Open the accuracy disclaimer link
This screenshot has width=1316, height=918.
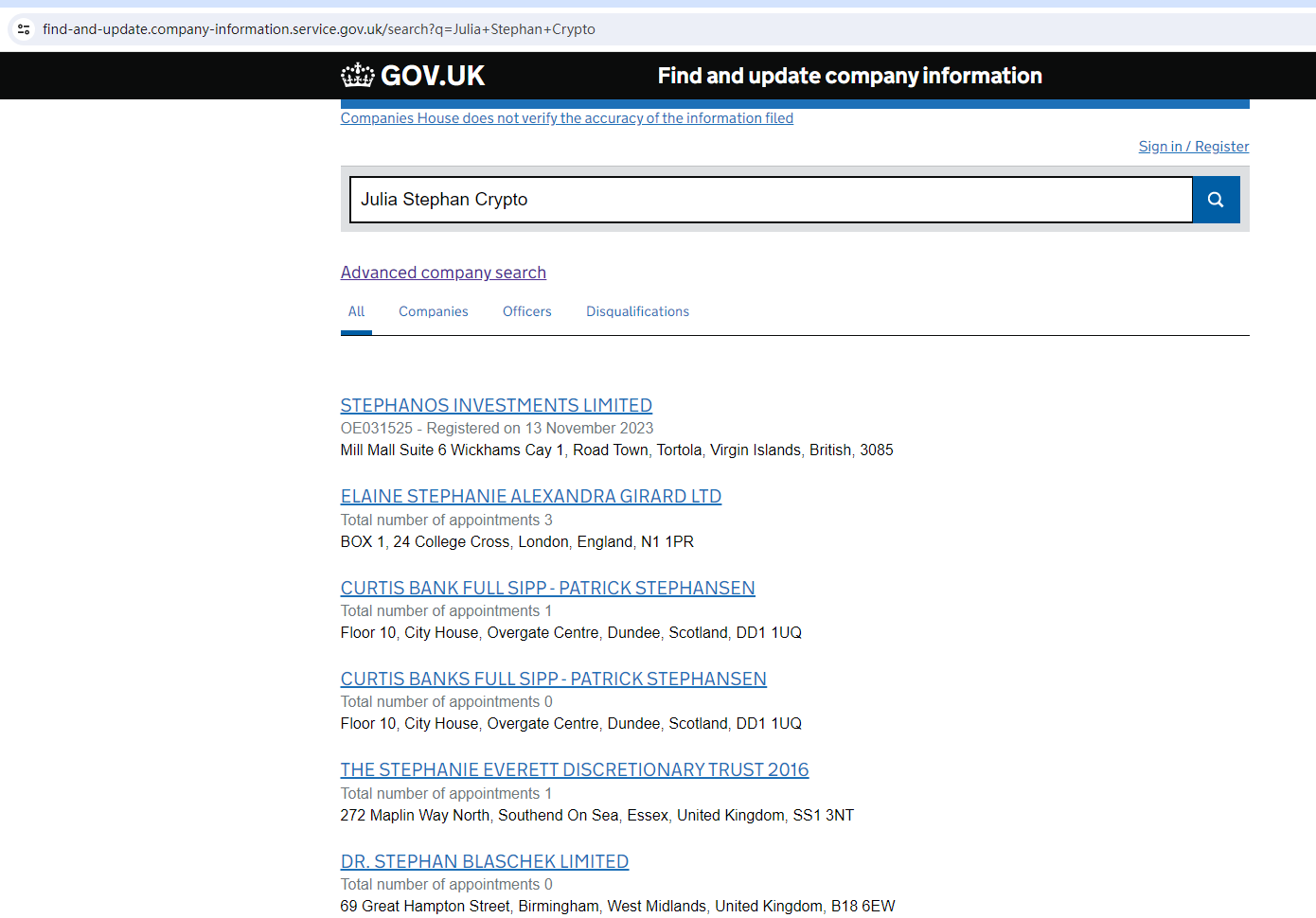tap(567, 118)
